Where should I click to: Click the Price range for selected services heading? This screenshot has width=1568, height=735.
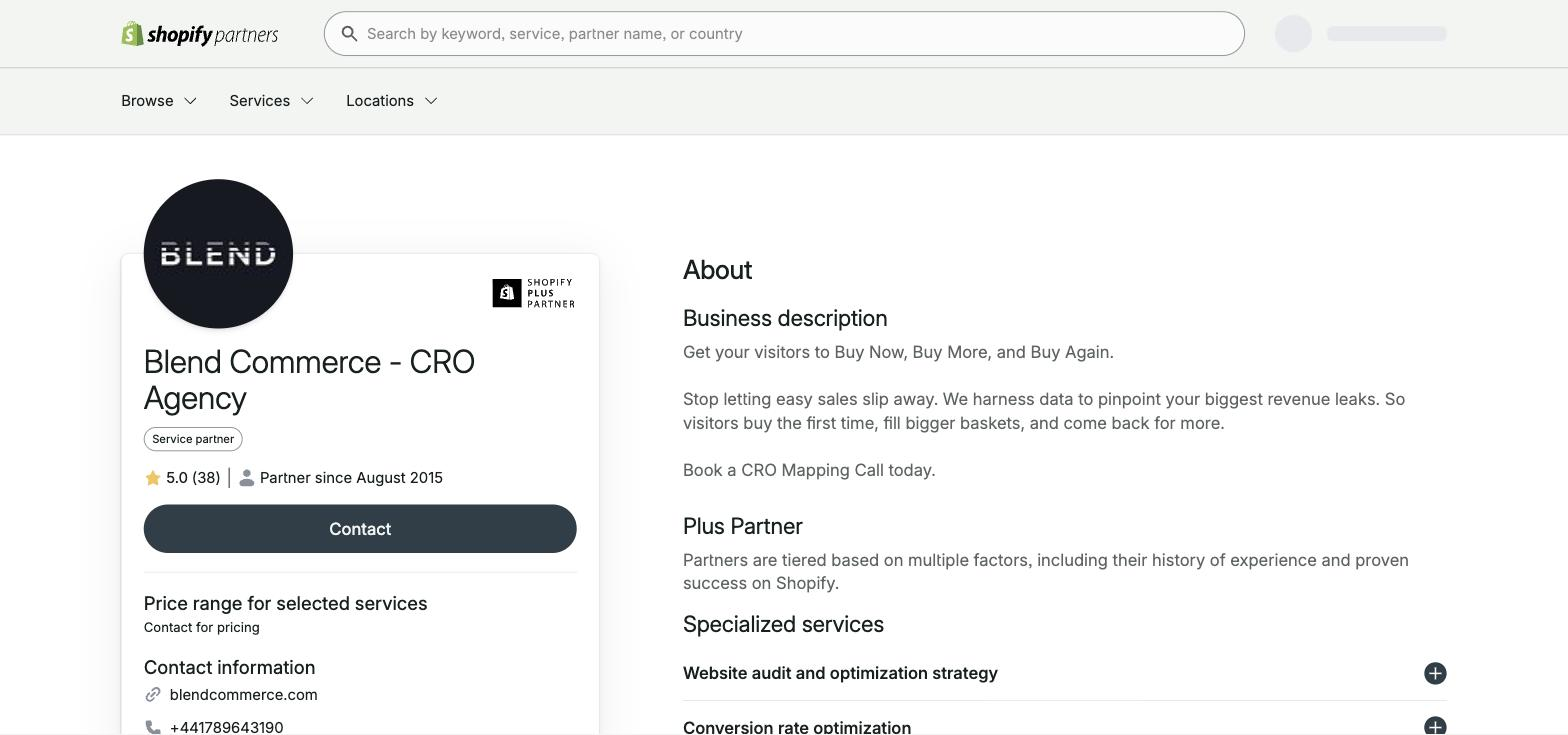[x=286, y=604]
